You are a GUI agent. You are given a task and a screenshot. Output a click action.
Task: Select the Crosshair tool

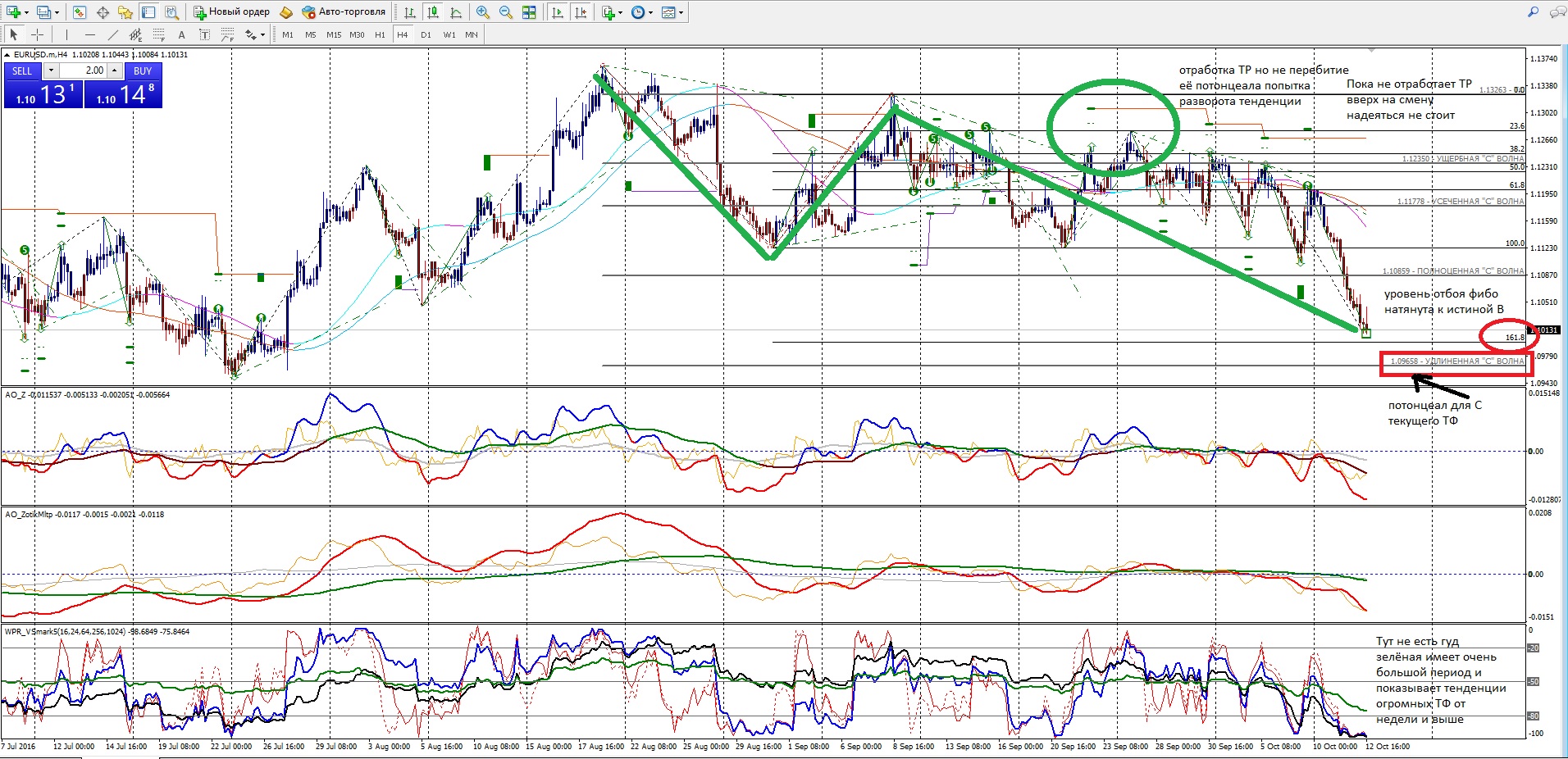tap(36, 34)
